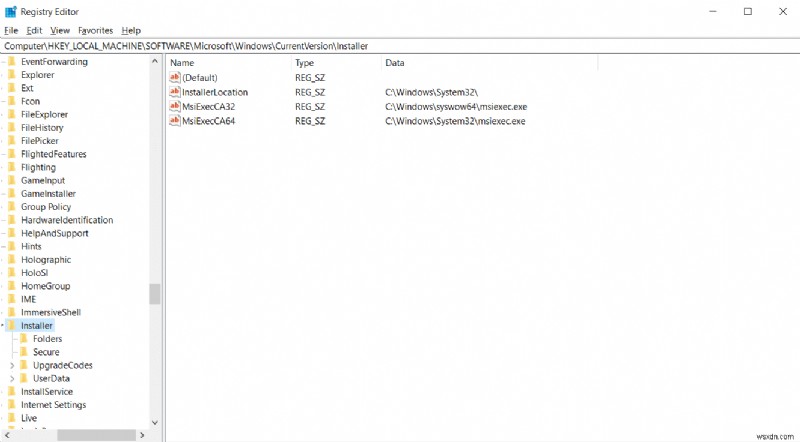Select the MsiExecCA64 value name
Image resolution: width=800 pixels, height=442 pixels.
click(x=209, y=121)
